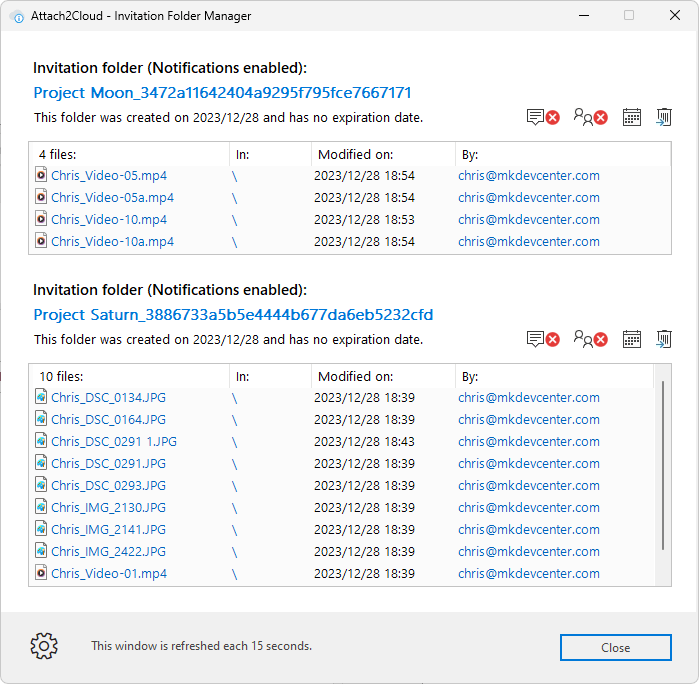Open the Project Moon folder link
This screenshot has height=684, width=699.
pos(222,93)
